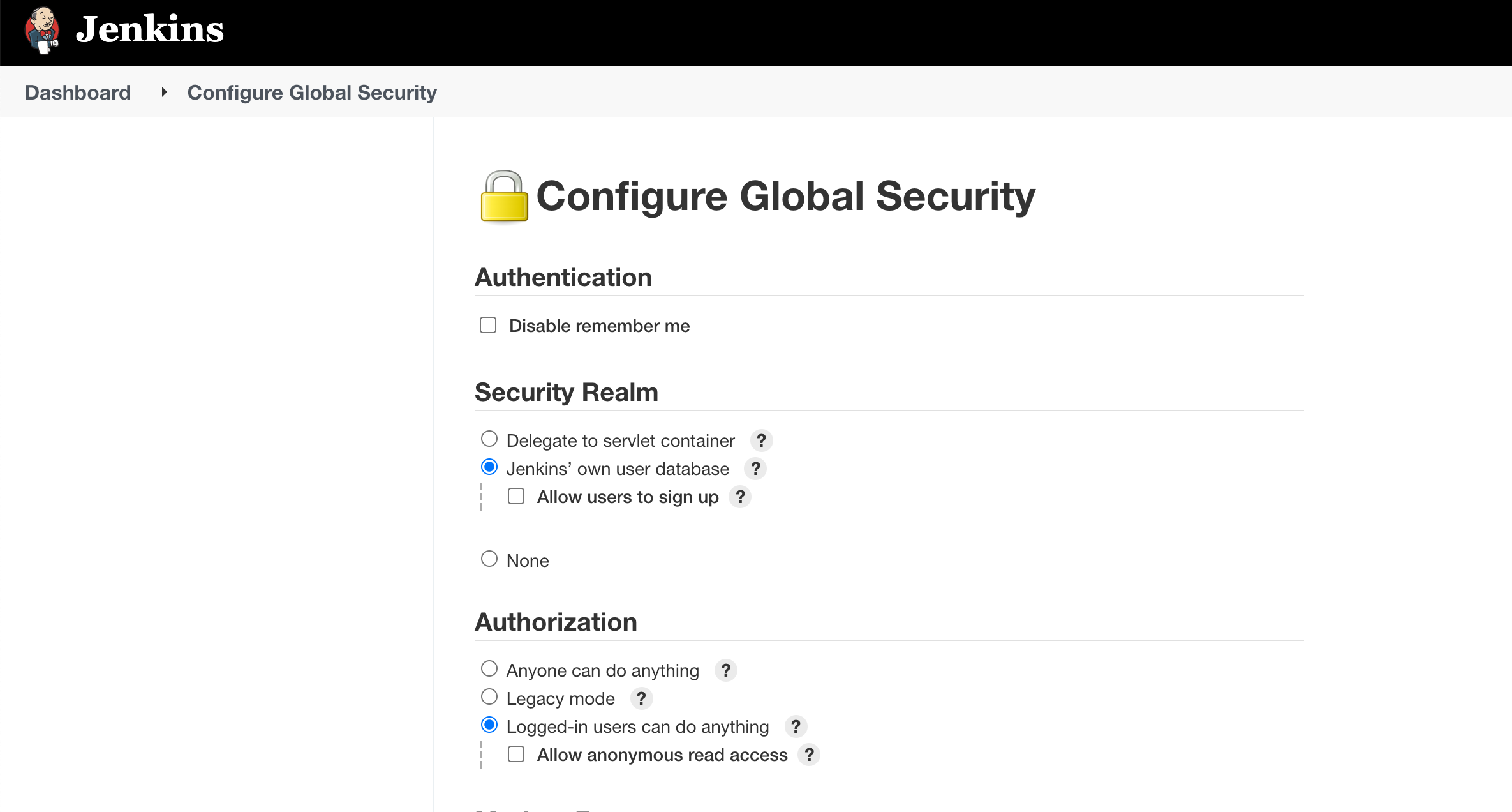Click the Security Realm section heading
Image resolution: width=1512 pixels, height=812 pixels.
click(567, 392)
